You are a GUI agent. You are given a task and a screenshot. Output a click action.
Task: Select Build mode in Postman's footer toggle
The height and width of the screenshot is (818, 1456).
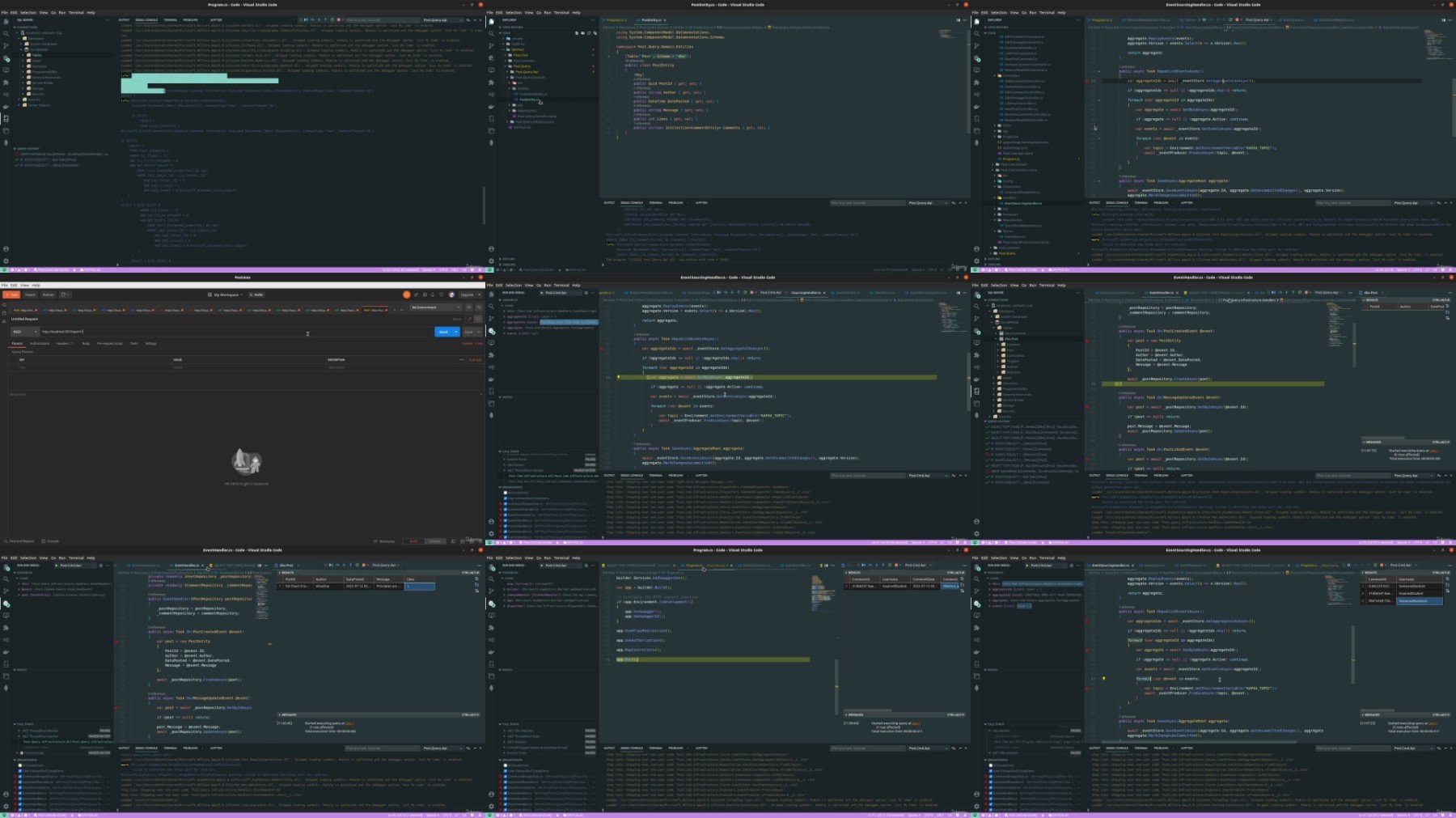click(413, 541)
